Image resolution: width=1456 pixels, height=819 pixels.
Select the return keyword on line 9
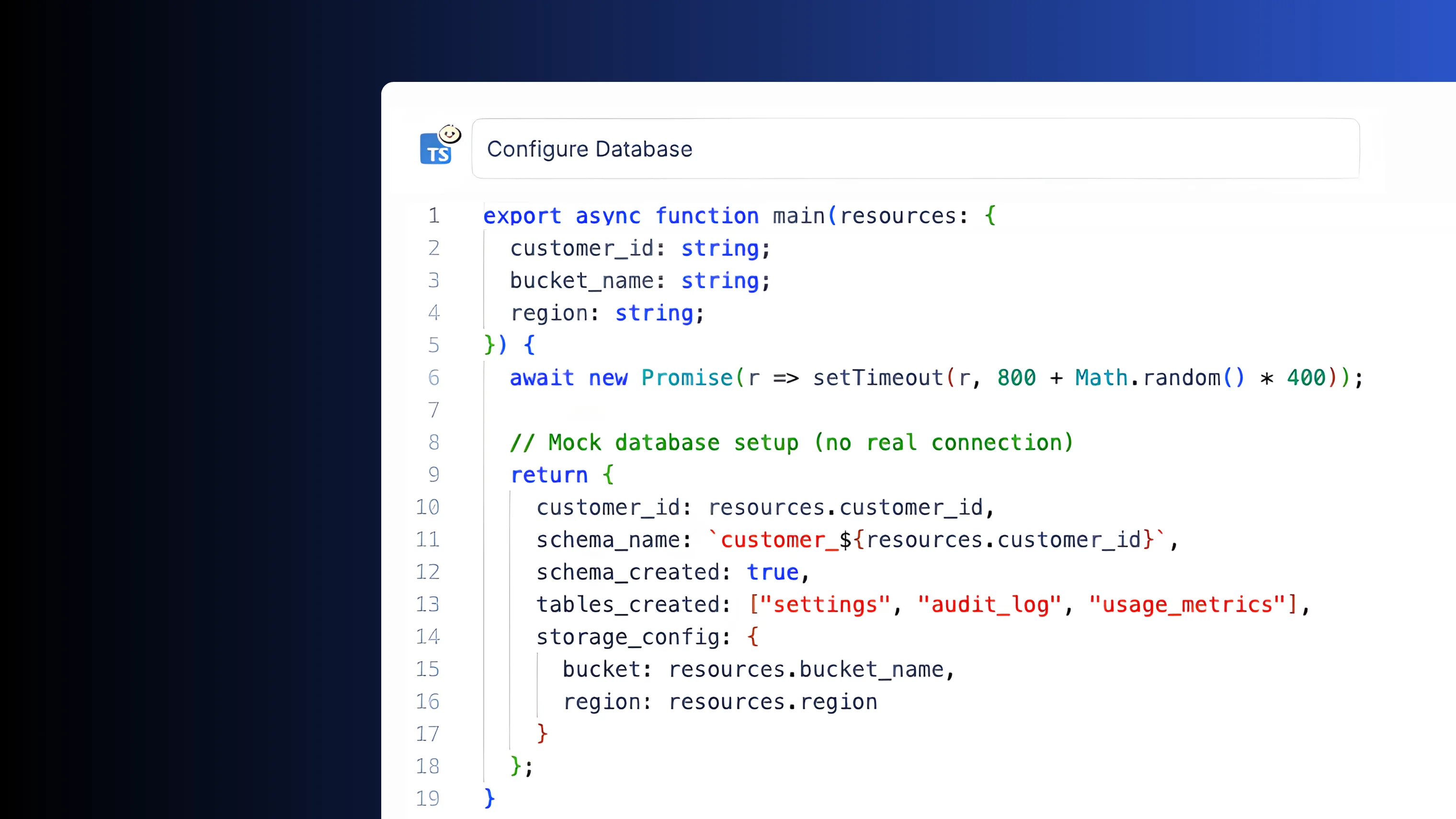[x=549, y=475]
